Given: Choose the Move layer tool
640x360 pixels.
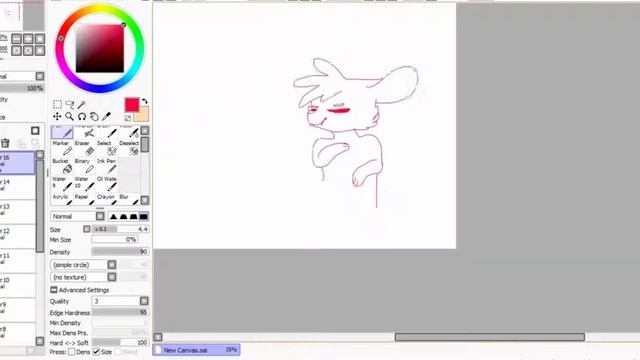Looking at the screenshot, I should (x=57, y=117).
